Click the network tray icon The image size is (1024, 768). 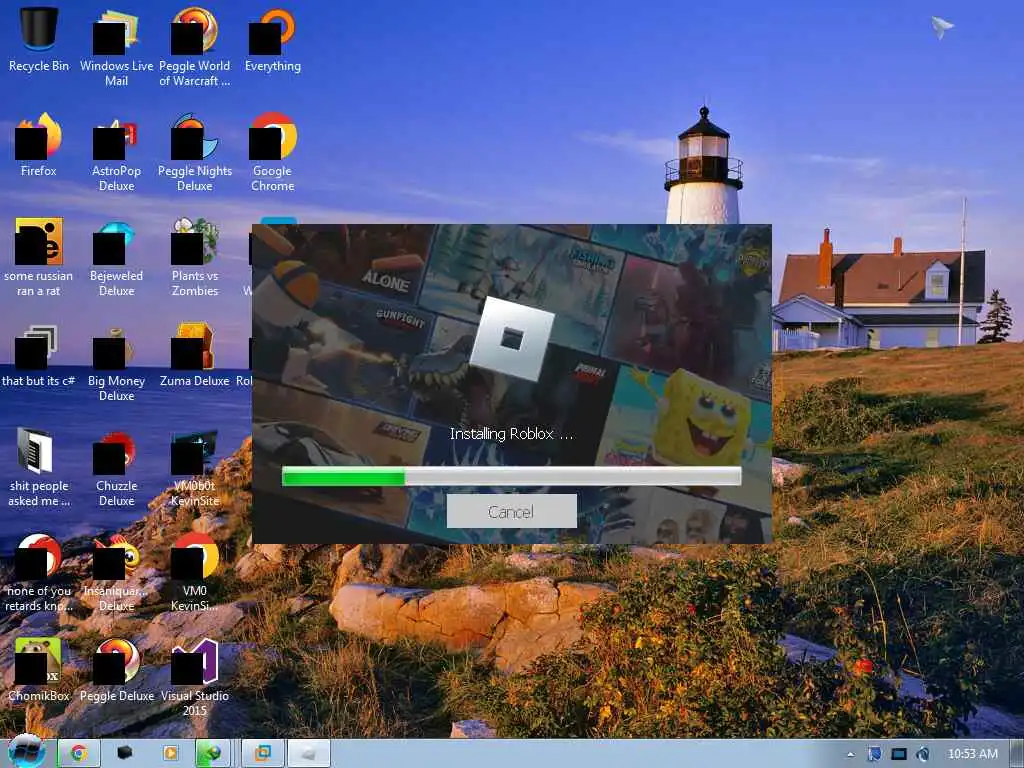click(x=899, y=754)
